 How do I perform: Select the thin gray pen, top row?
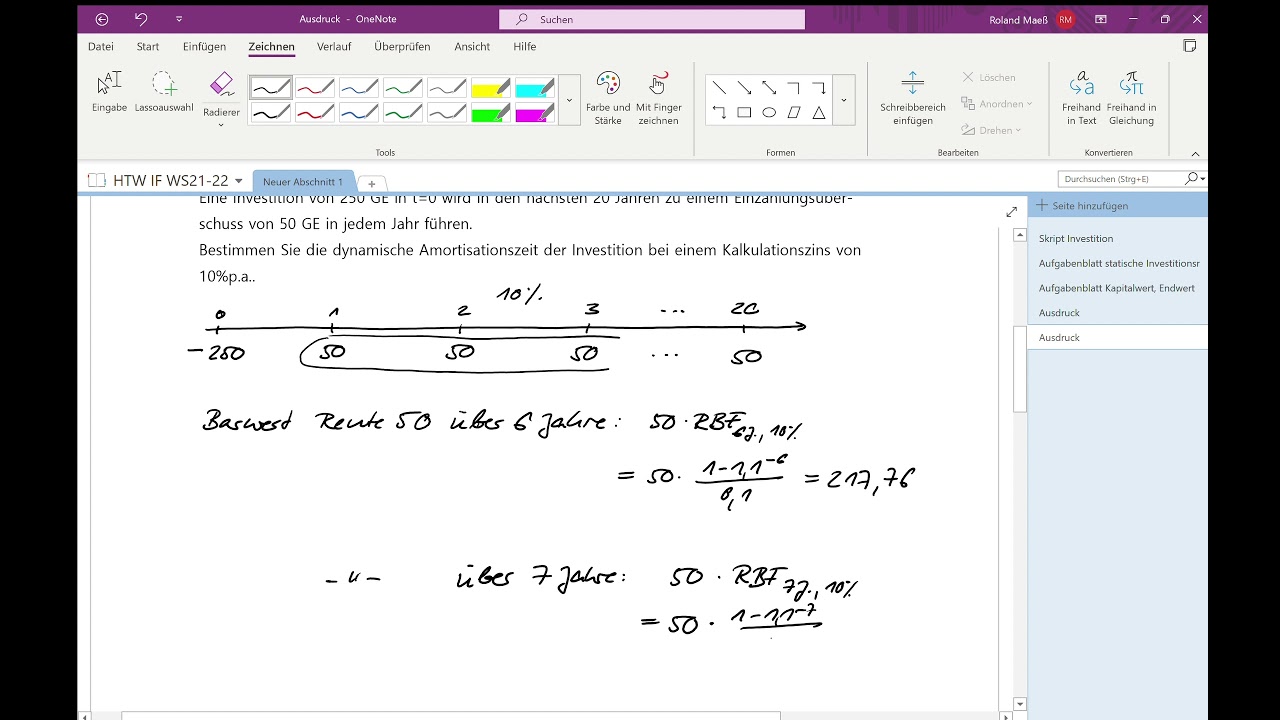click(x=446, y=87)
